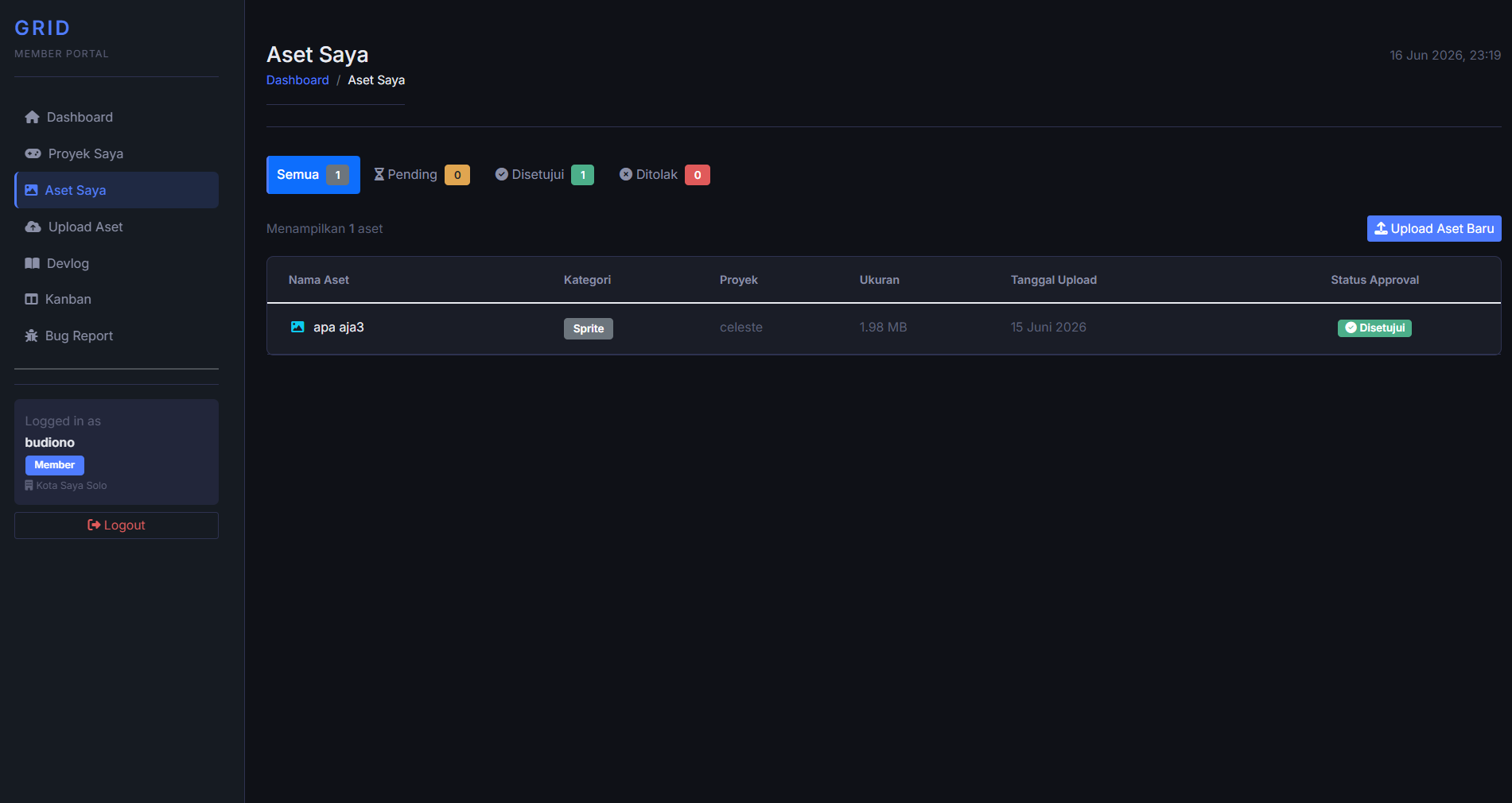1512x803 pixels.
Task: Click the Menampilkan 1 aset text
Action: click(x=325, y=228)
